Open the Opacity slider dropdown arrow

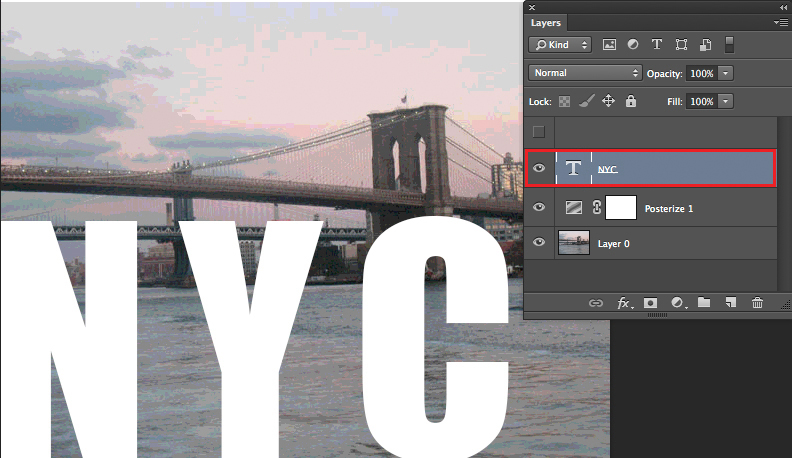726,73
